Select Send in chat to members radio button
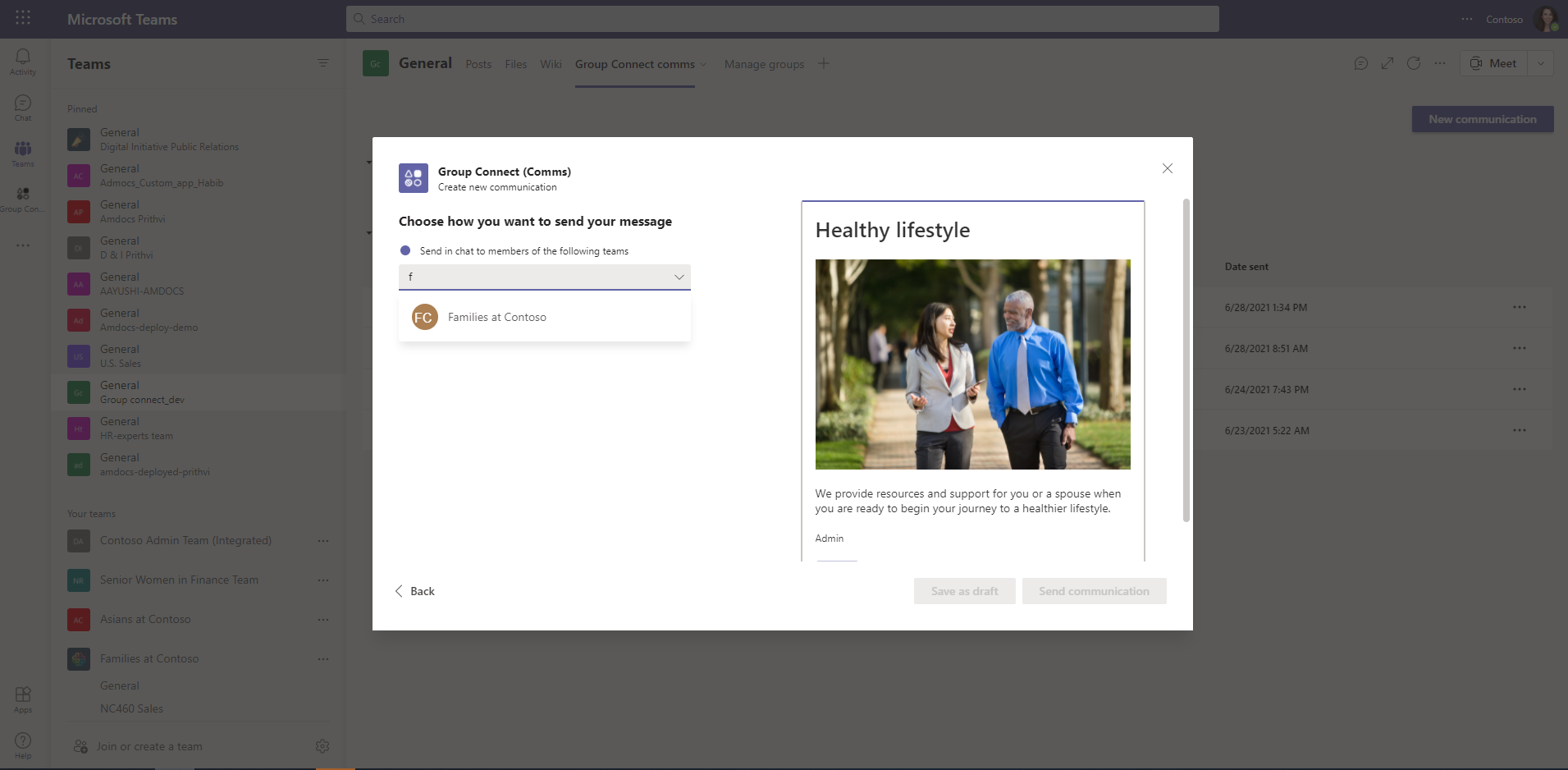 (405, 250)
